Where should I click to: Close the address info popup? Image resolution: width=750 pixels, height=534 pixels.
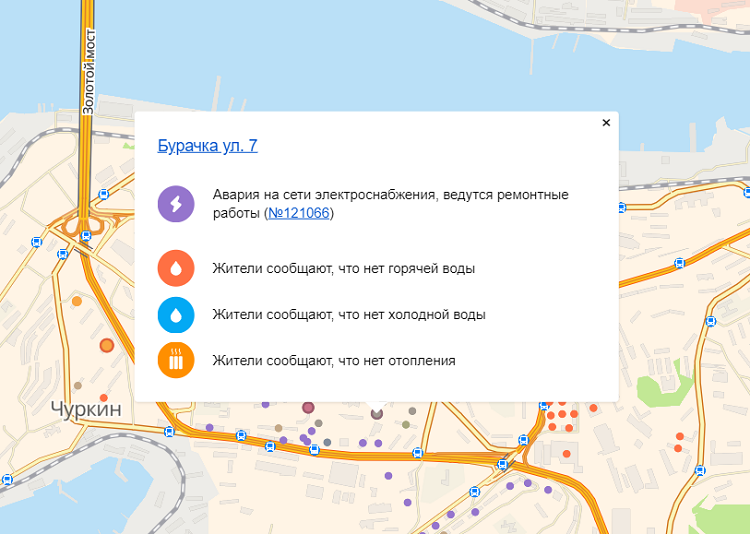(x=606, y=123)
